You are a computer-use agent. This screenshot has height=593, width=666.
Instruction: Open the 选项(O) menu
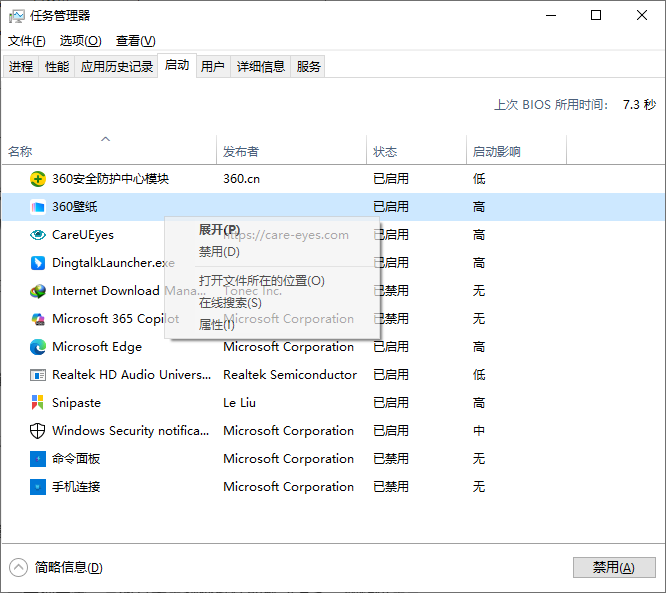[81, 41]
